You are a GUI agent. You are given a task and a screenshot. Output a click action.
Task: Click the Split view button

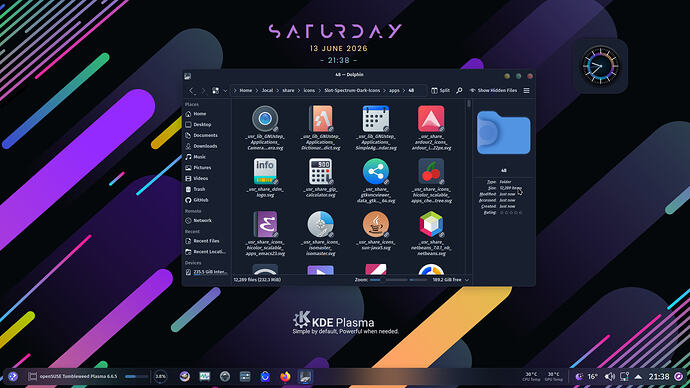click(x=440, y=91)
